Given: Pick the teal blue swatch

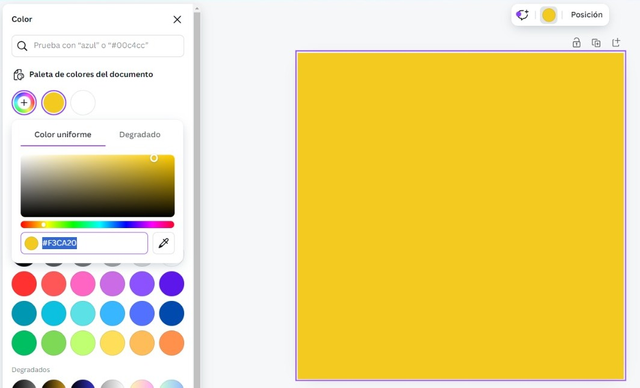Looking at the screenshot, I should [x=24, y=313].
